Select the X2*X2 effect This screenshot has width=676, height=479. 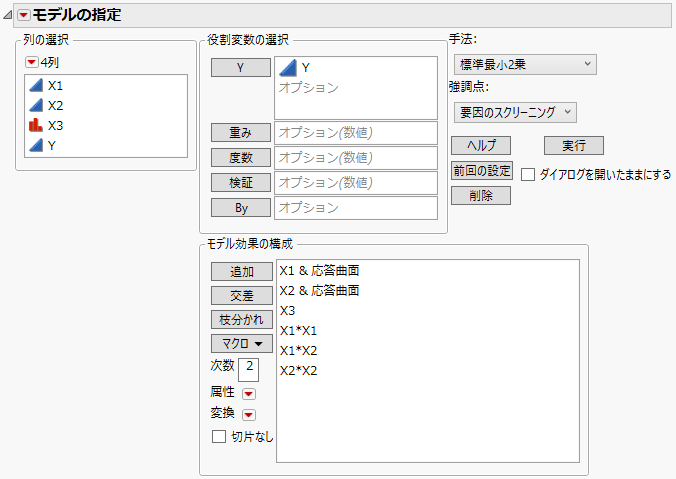pos(298,370)
